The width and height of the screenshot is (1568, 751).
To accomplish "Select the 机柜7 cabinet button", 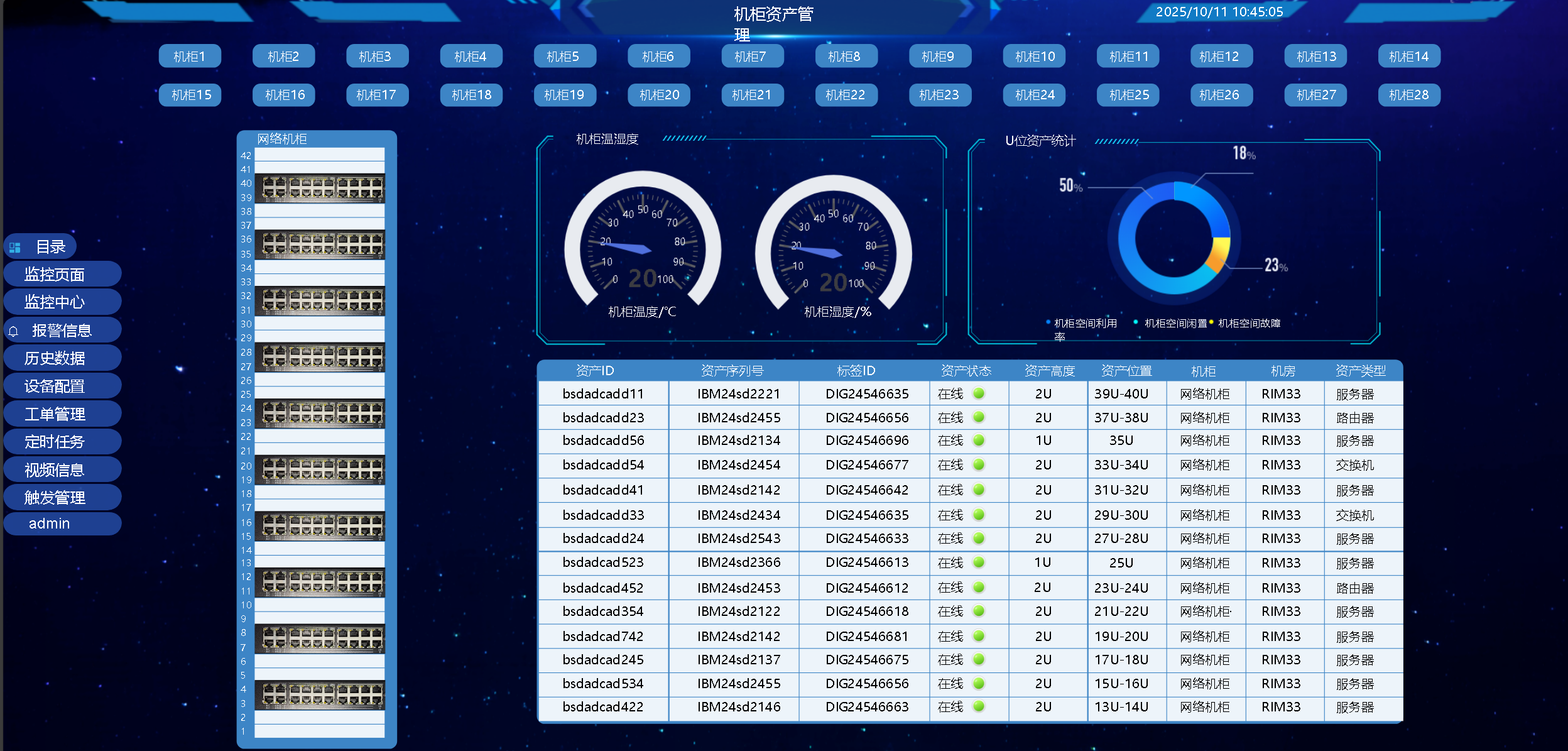I will [x=751, y=57].
